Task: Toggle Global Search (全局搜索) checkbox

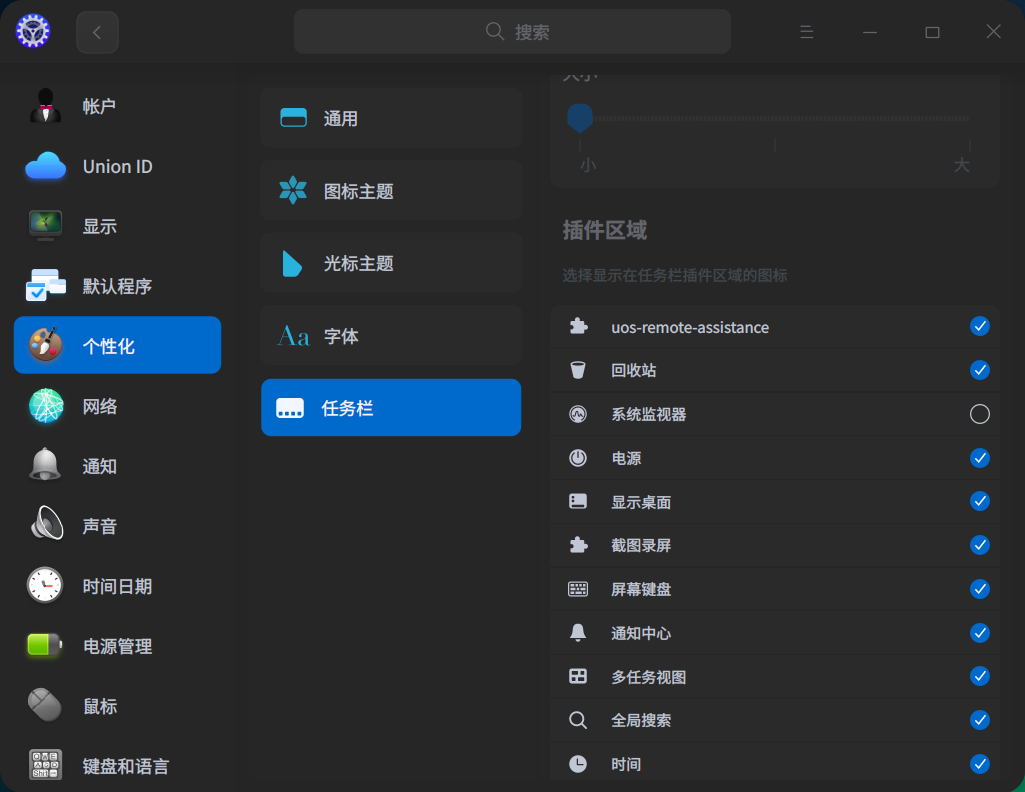Action: click(979, 720)
